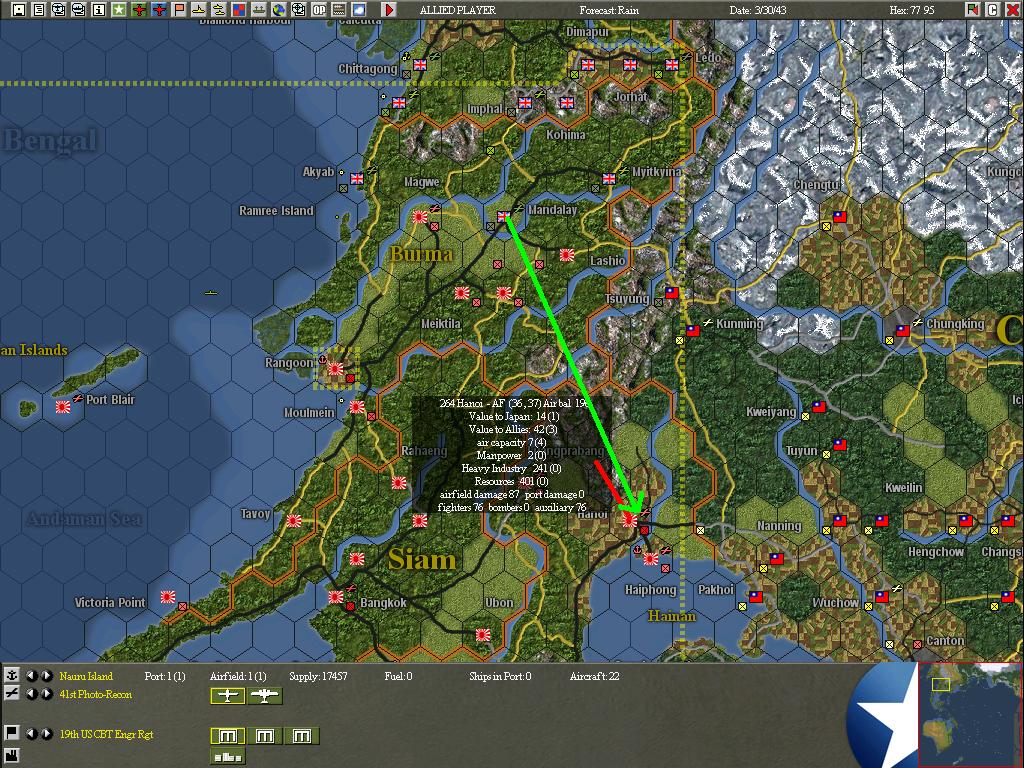Previous land unit arrow beside 19th US CBT
The image size is (1024, 768).
pyautogui.click(x=31, y=734)
